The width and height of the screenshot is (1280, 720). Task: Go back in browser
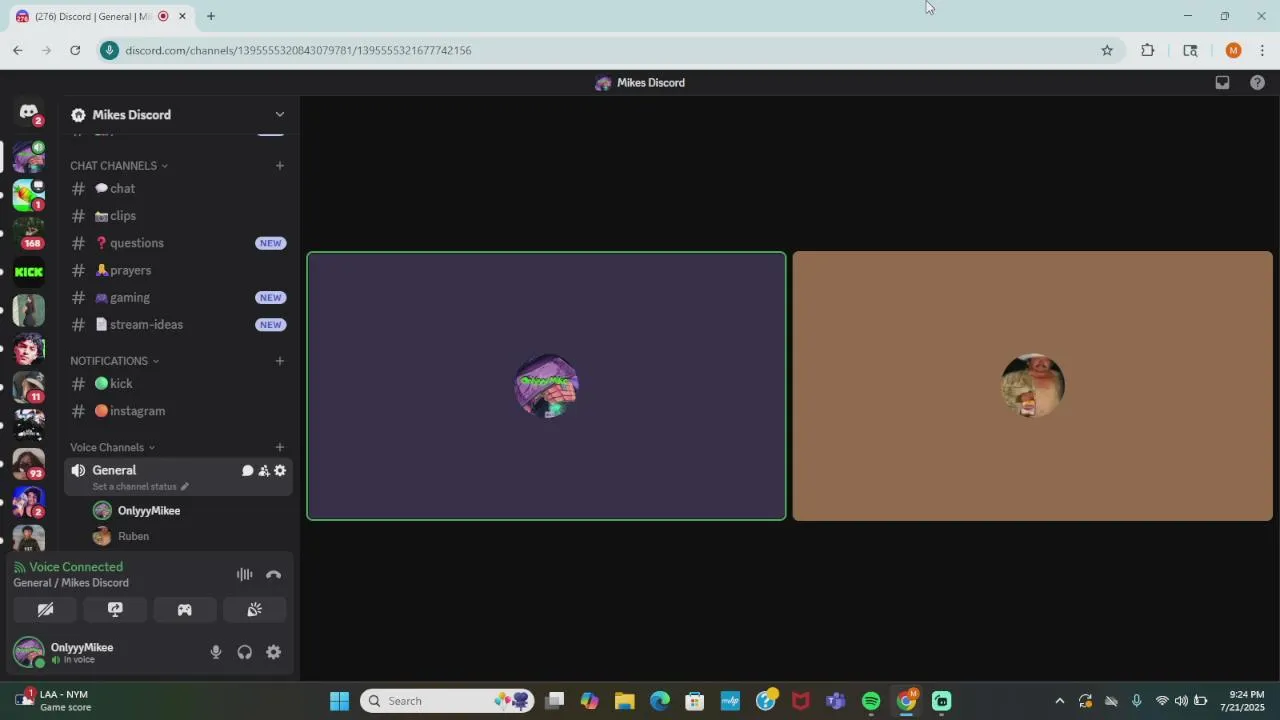pos(17,50)
